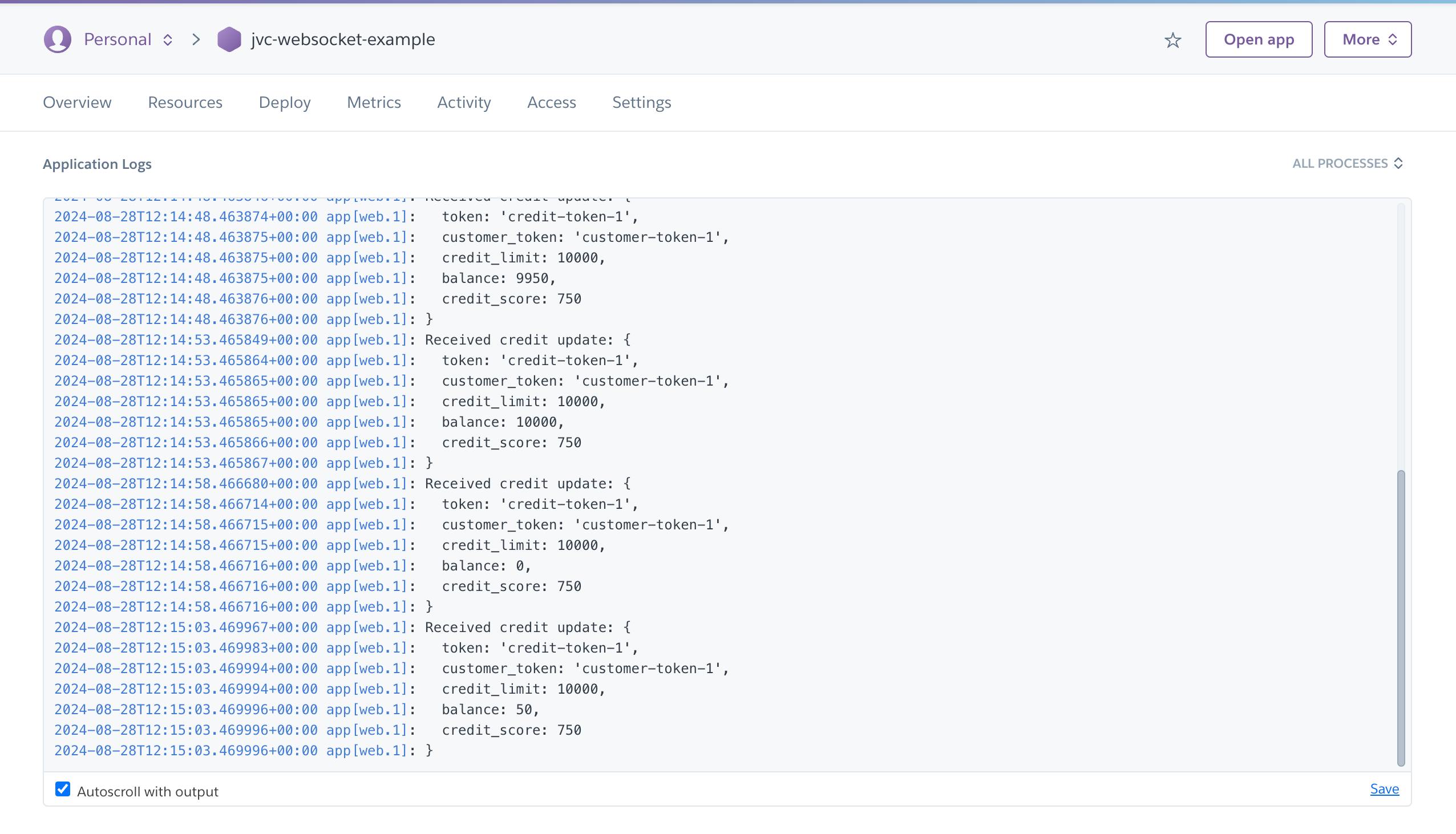This screenshot has height=834, width=1456.
Task: Click the purple hexagon app icon
Action: point(229,39)
